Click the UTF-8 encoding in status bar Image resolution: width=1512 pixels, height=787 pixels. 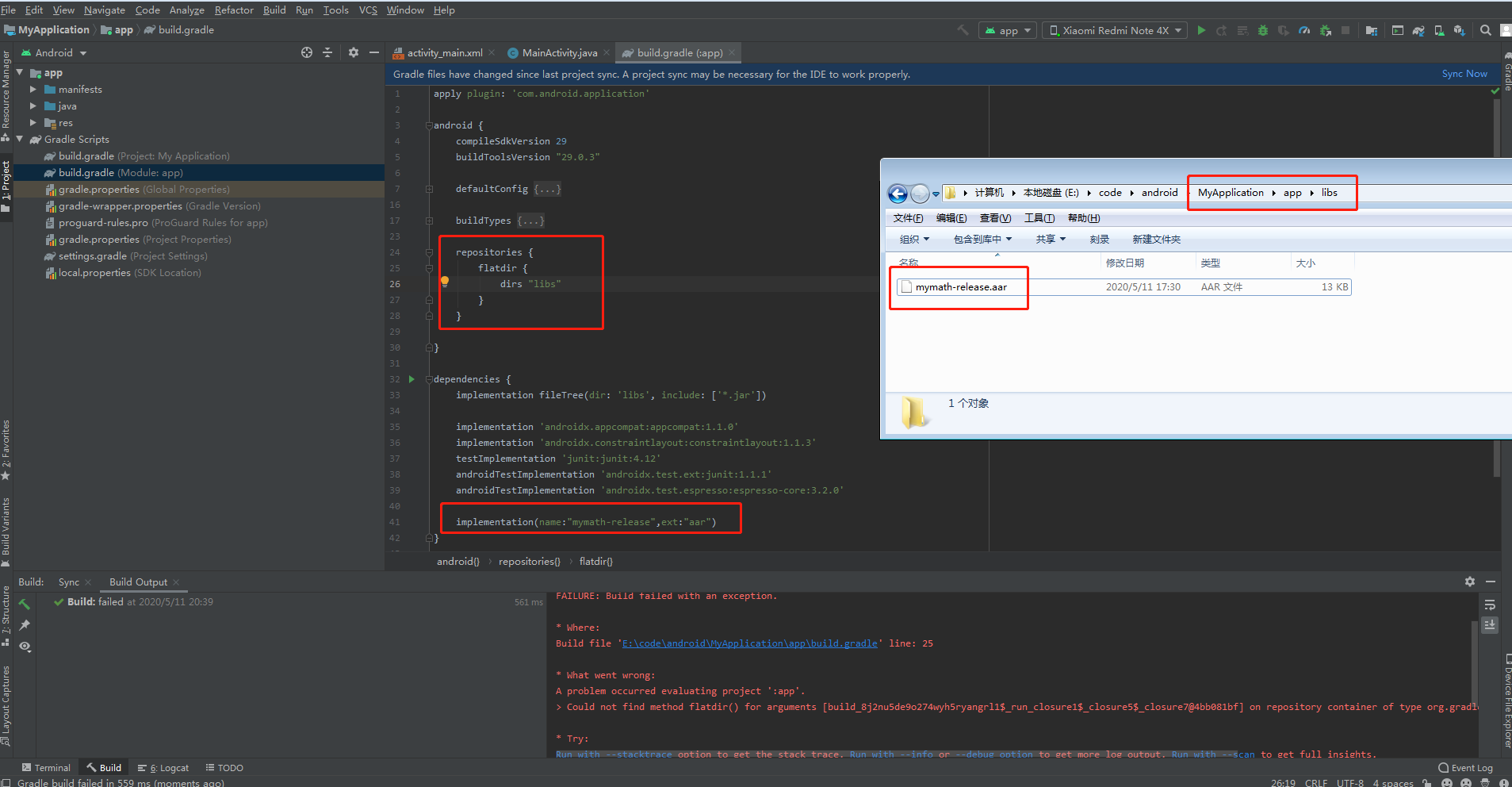point(1350,782)
